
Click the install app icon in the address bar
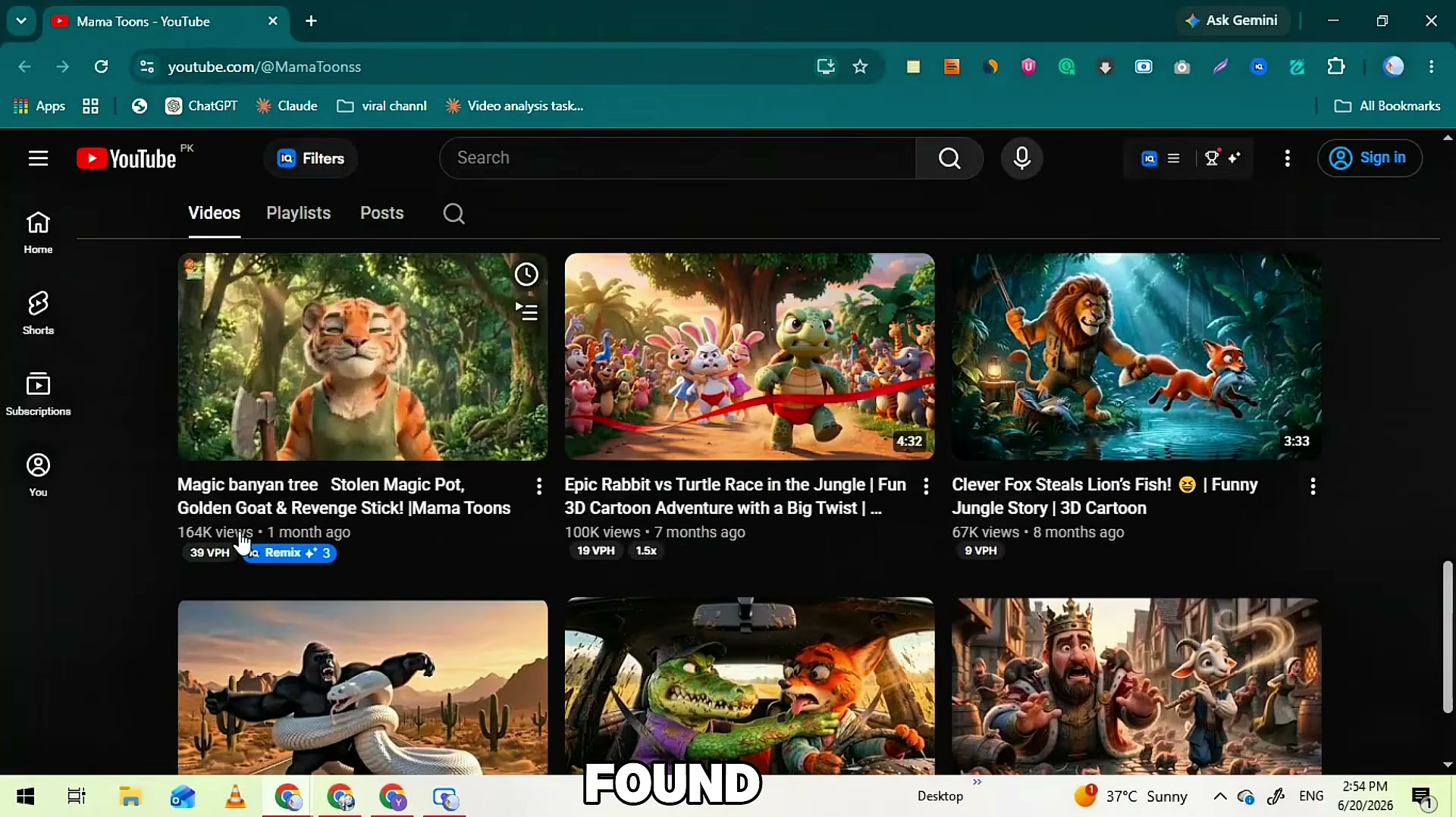[x=826, y=67]
